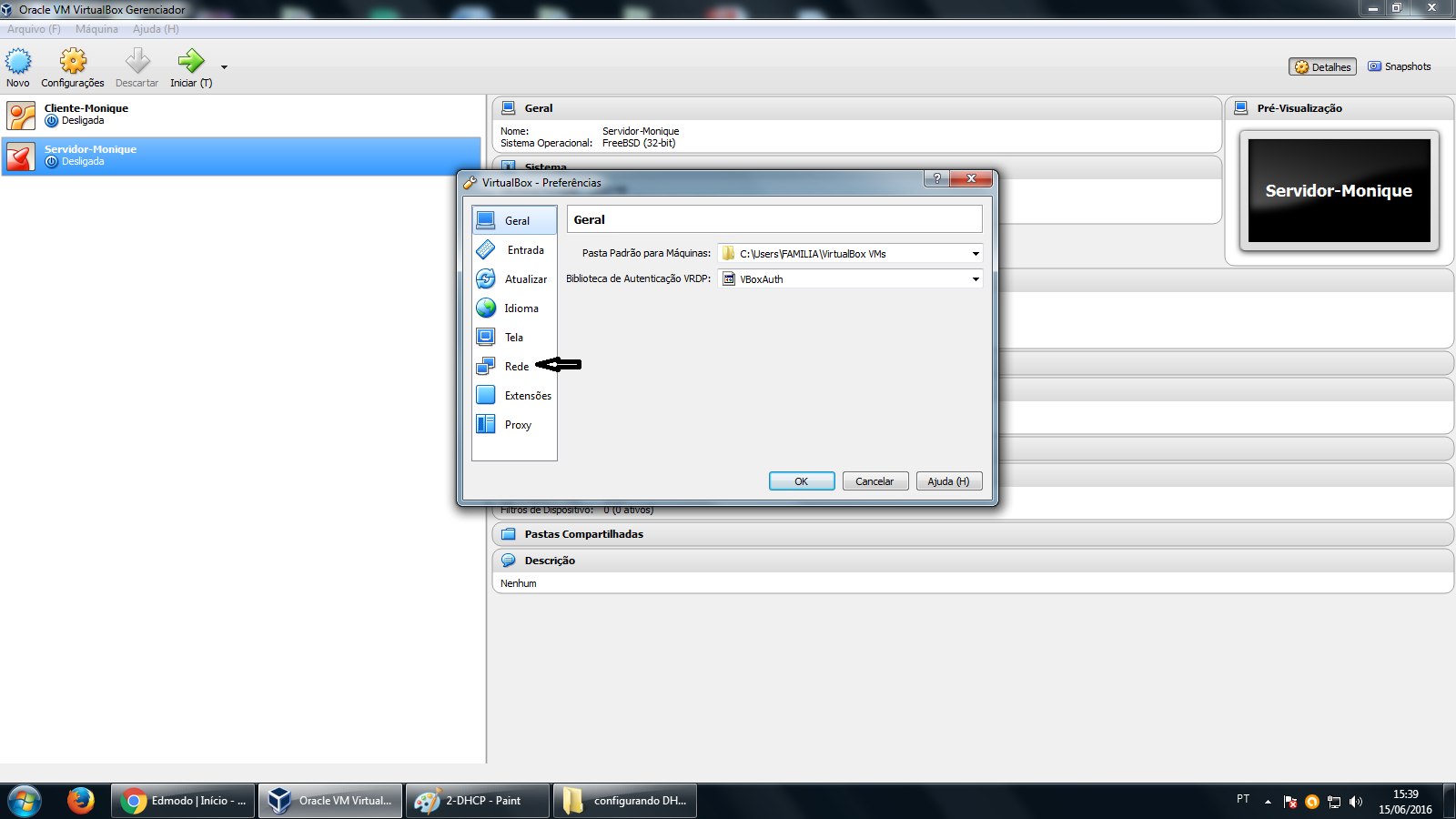Click the Cliente-Monique OS icon
1456x819 pixels.
(21, 116)
